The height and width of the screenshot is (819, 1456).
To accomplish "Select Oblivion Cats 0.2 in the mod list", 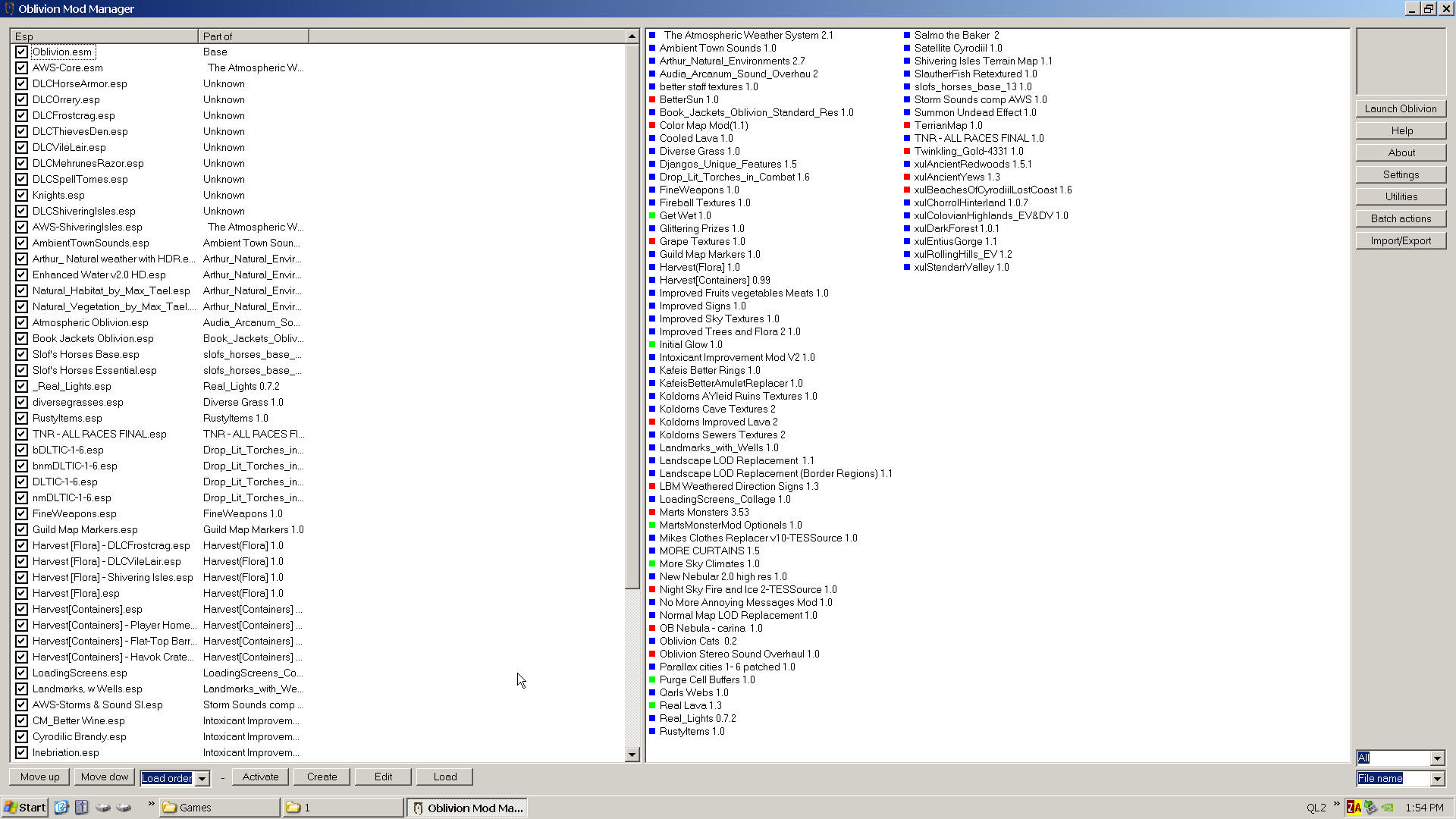I will point(698,641).
